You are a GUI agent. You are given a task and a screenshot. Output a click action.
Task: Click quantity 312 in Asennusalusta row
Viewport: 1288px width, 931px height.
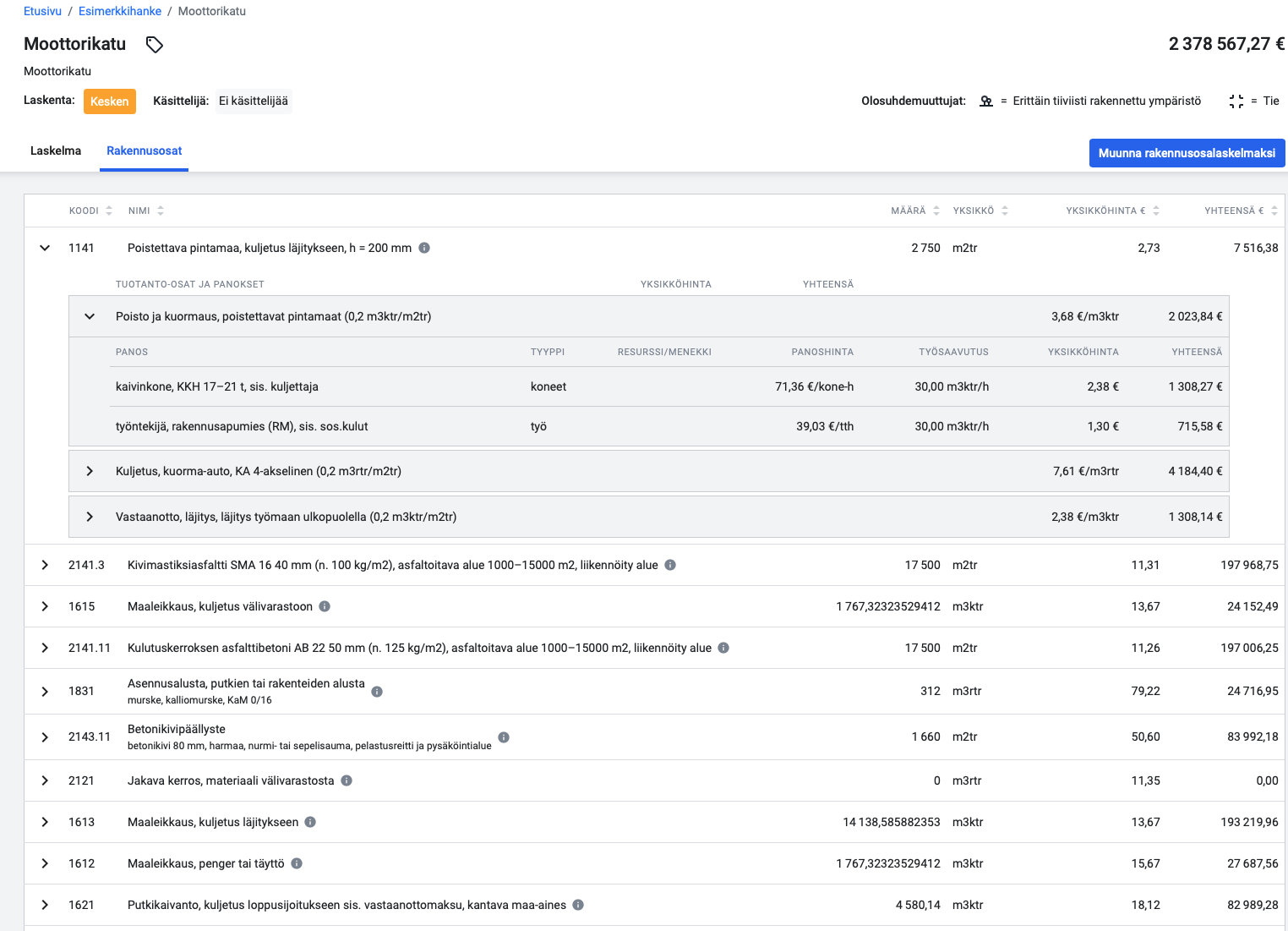coord(931,692)
